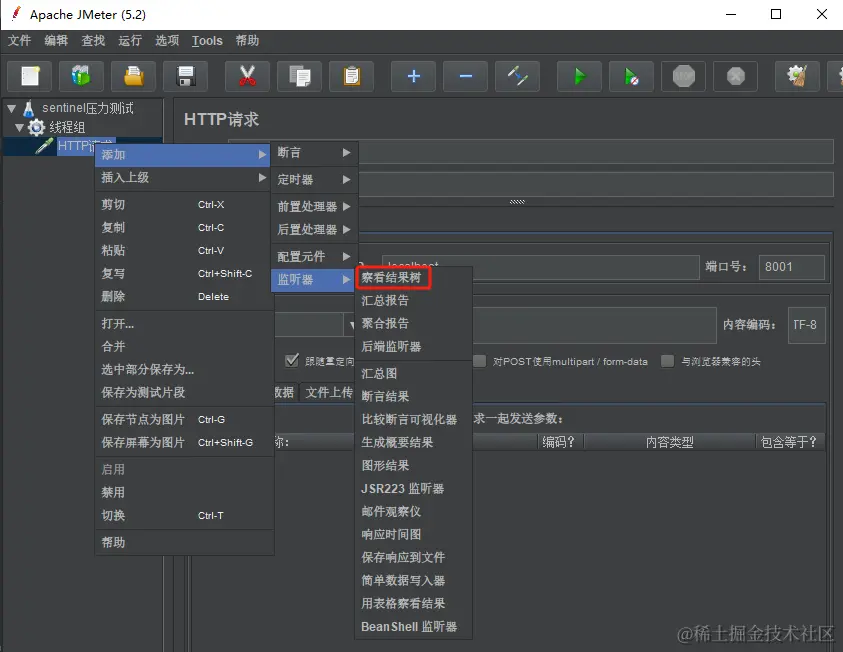Open the 文件 menu
Viewport: 843px width, 652px height.
click(19, 41)
